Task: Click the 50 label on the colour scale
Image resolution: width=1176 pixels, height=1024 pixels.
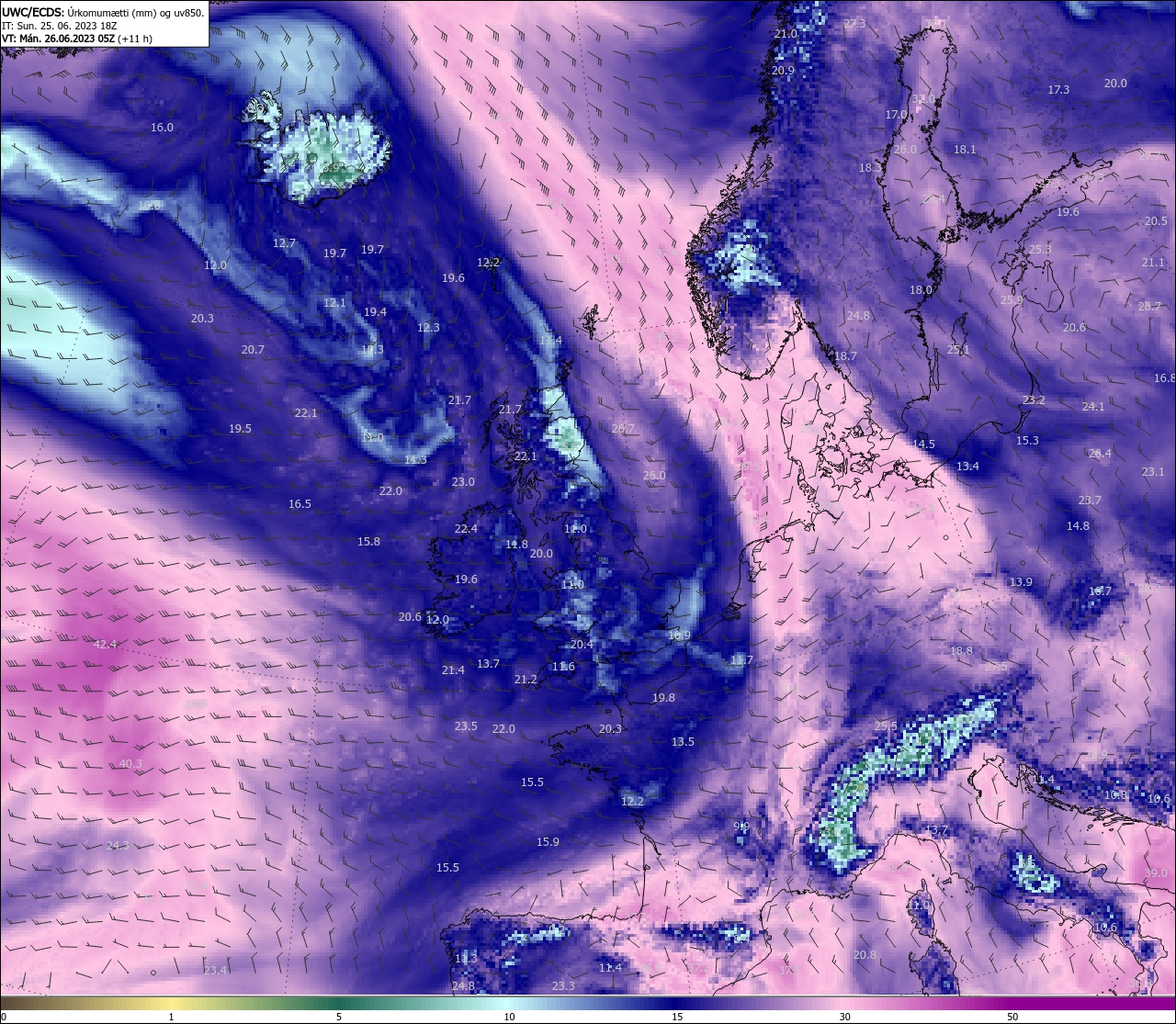Action: pyautogui.click(x=1012, y=1017)
